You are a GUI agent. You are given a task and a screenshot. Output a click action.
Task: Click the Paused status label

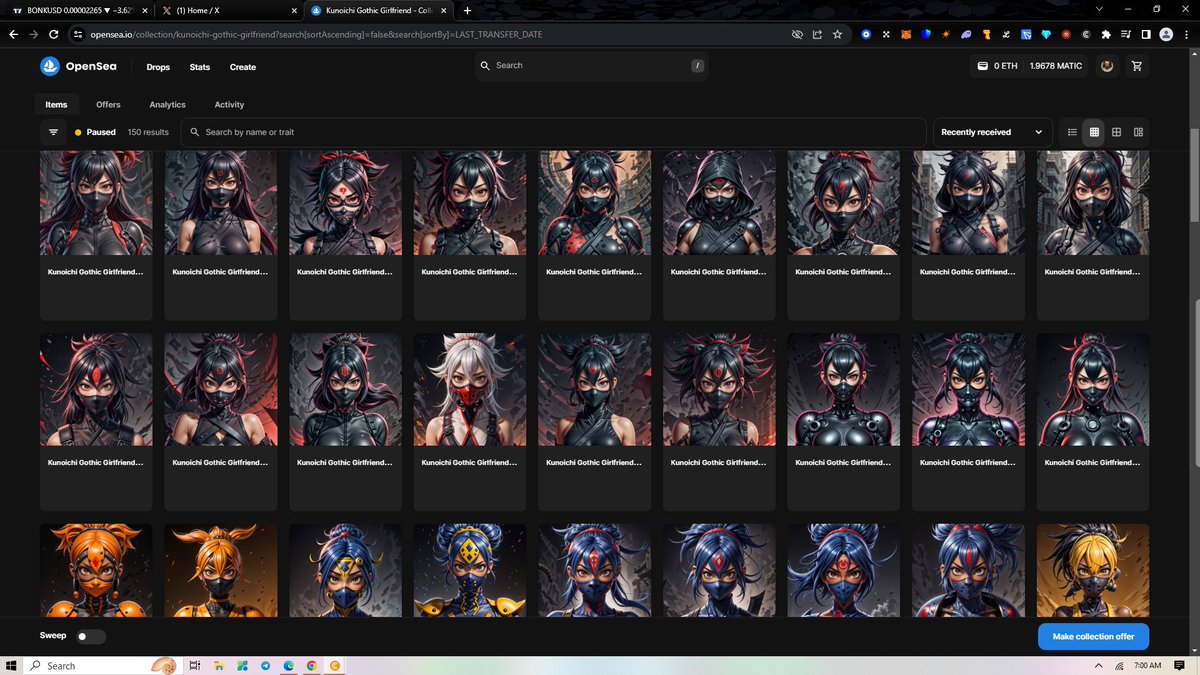(101, 132)
